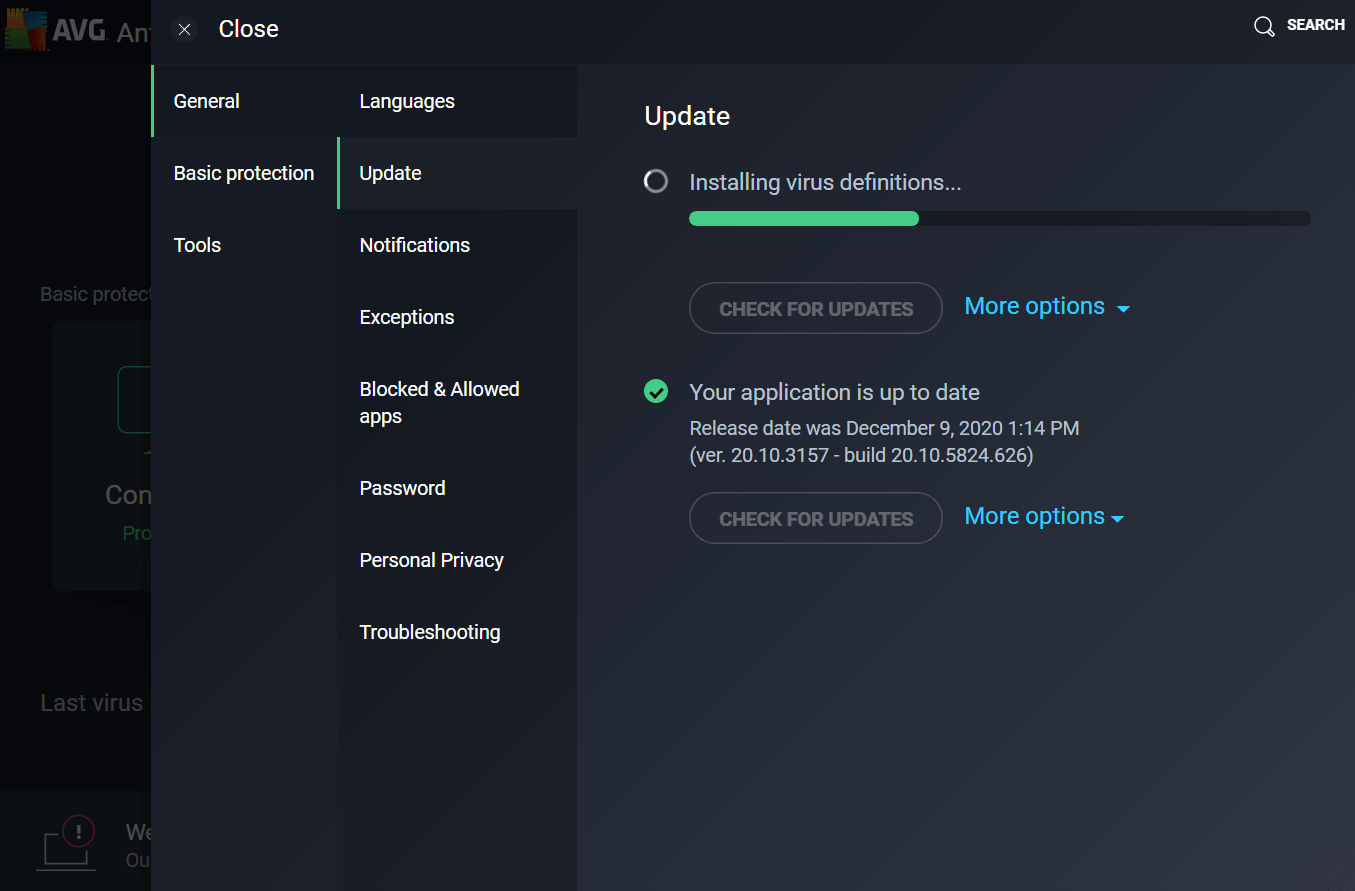Expand More options for virus definitions update
The height and width of the screenshot is (891, 1355).
1046,306
